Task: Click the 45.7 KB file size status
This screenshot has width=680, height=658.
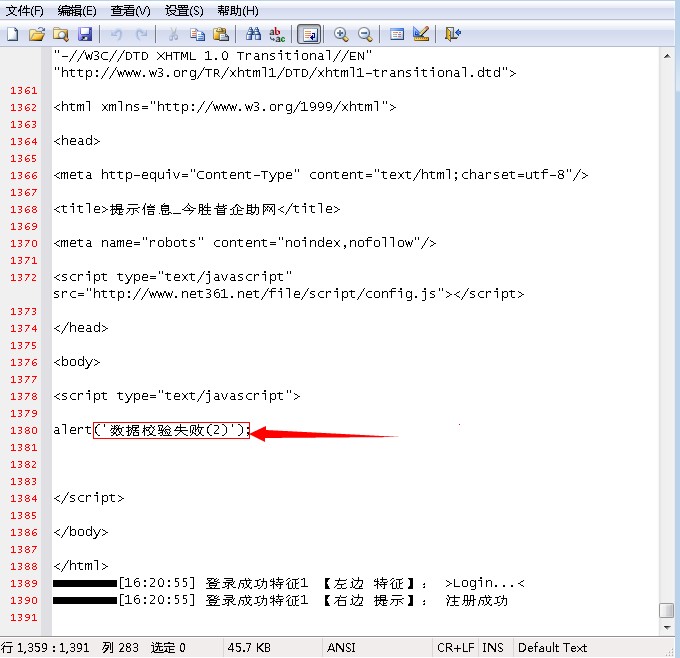Action: coord(249,648)
